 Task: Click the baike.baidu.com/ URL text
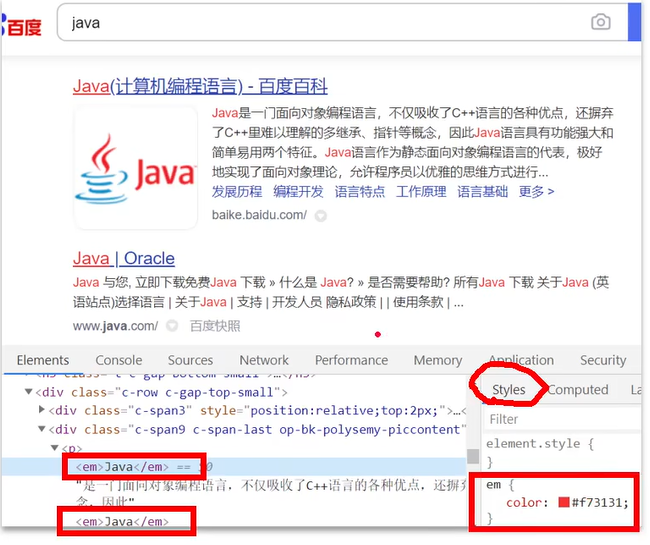tap(259, 215)
